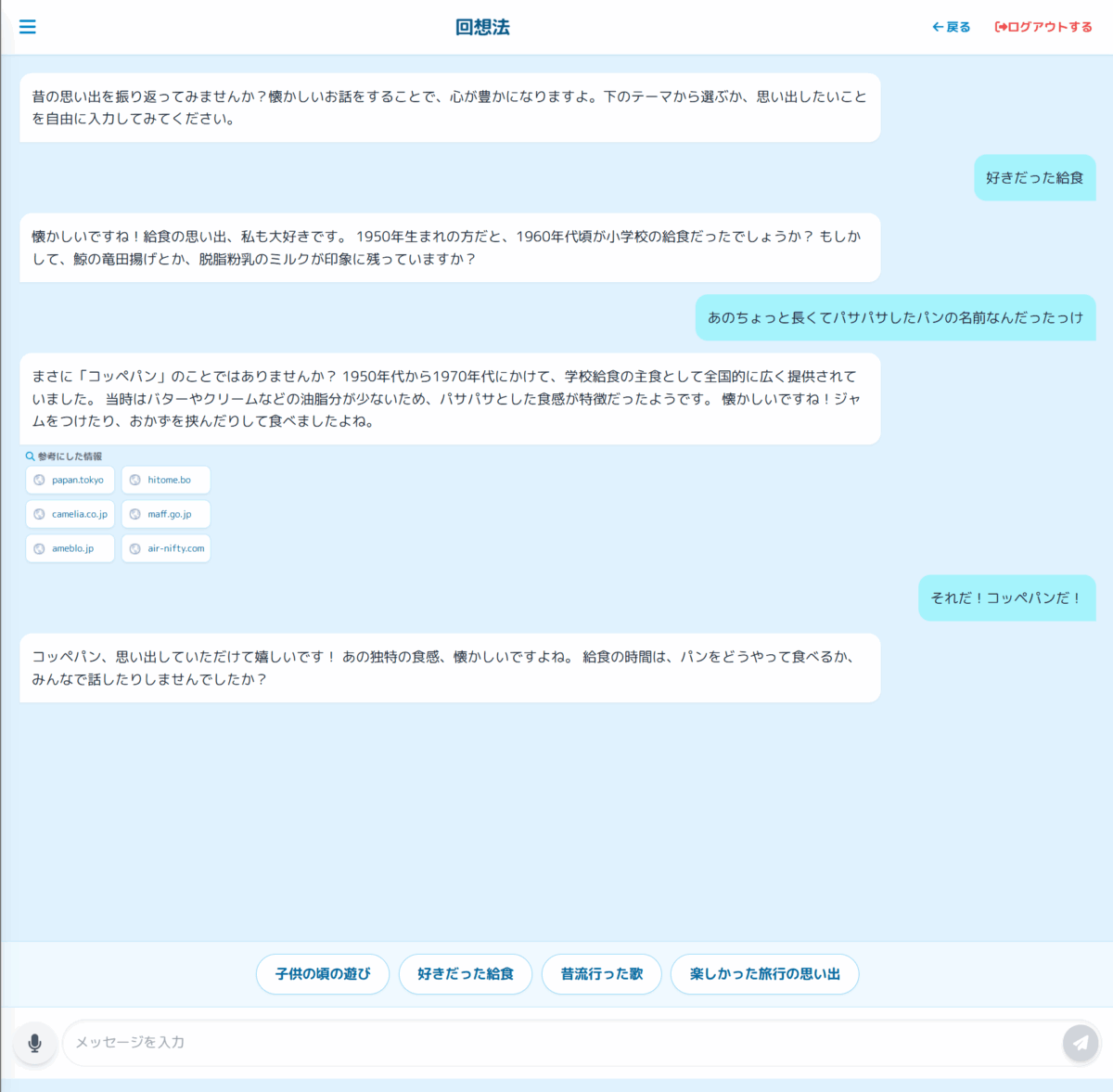Click the globe icon next to papan.tokyo
The image size is (1113, 1092).
[39, 480]
